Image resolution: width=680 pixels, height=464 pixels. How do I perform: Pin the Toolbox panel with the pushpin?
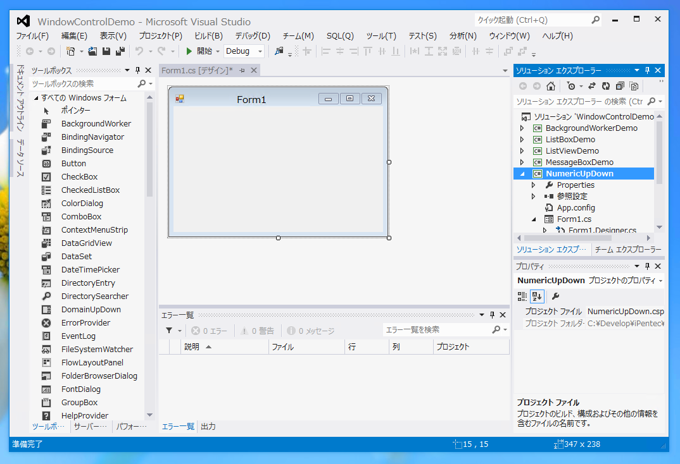(x=137, y=70)
